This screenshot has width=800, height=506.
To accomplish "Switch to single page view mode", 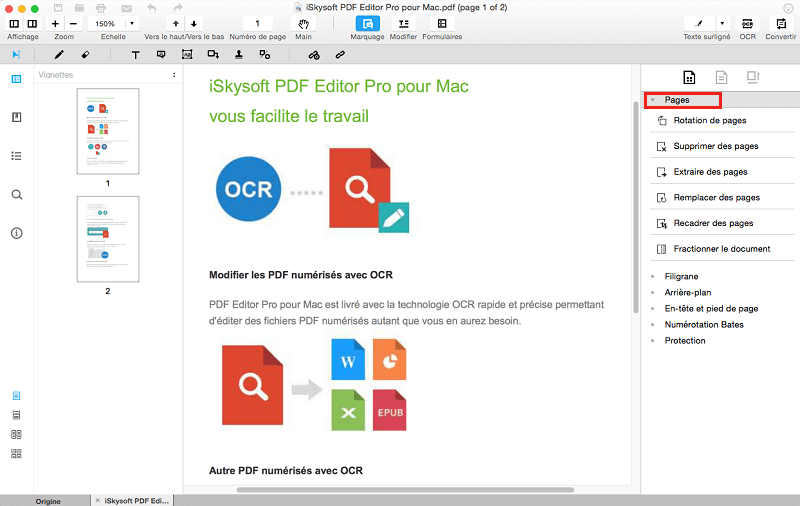I will coord(16,396).
